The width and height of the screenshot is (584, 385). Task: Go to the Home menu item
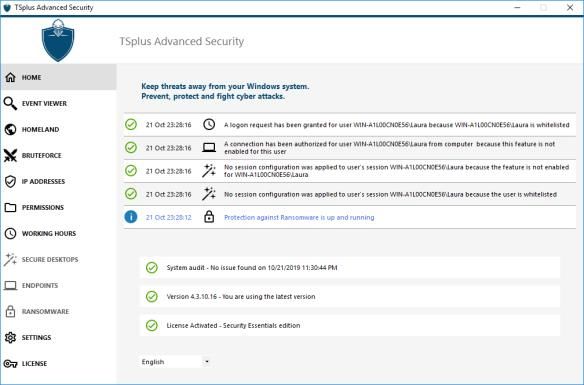[58, 77]
